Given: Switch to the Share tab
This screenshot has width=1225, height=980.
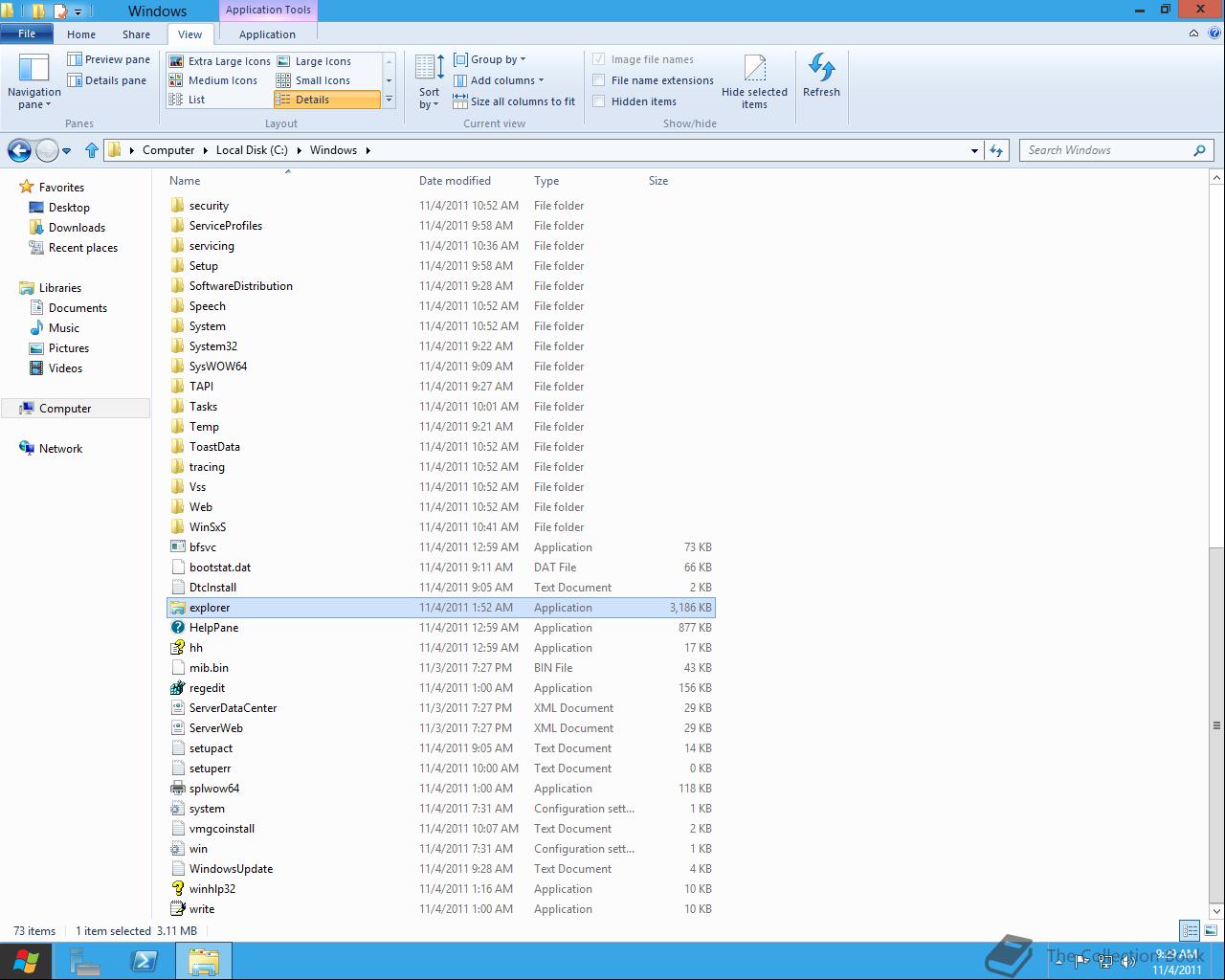Looking at the screenshot, I should coord(136,34).
